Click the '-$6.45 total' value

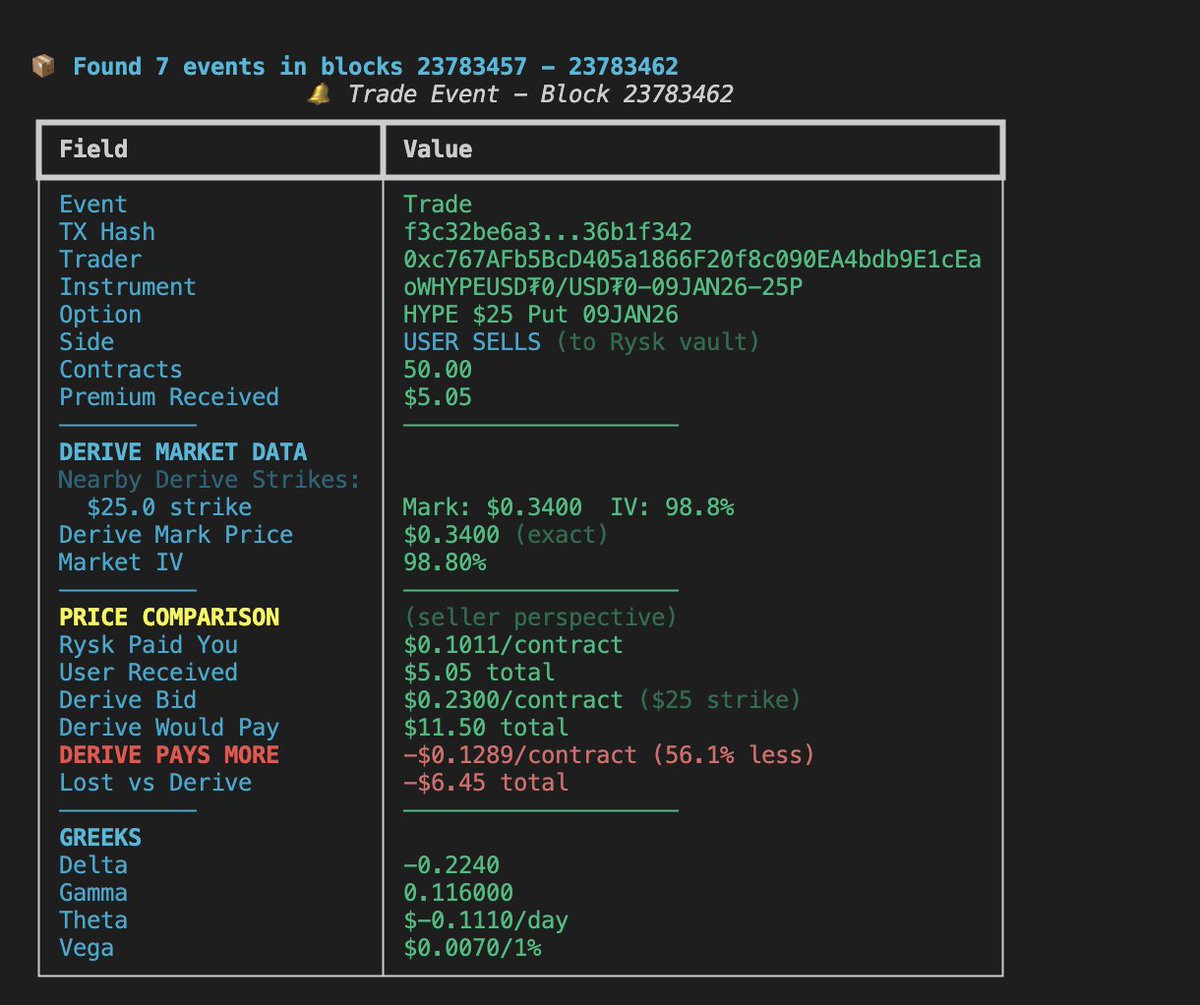tap(485, 782)
